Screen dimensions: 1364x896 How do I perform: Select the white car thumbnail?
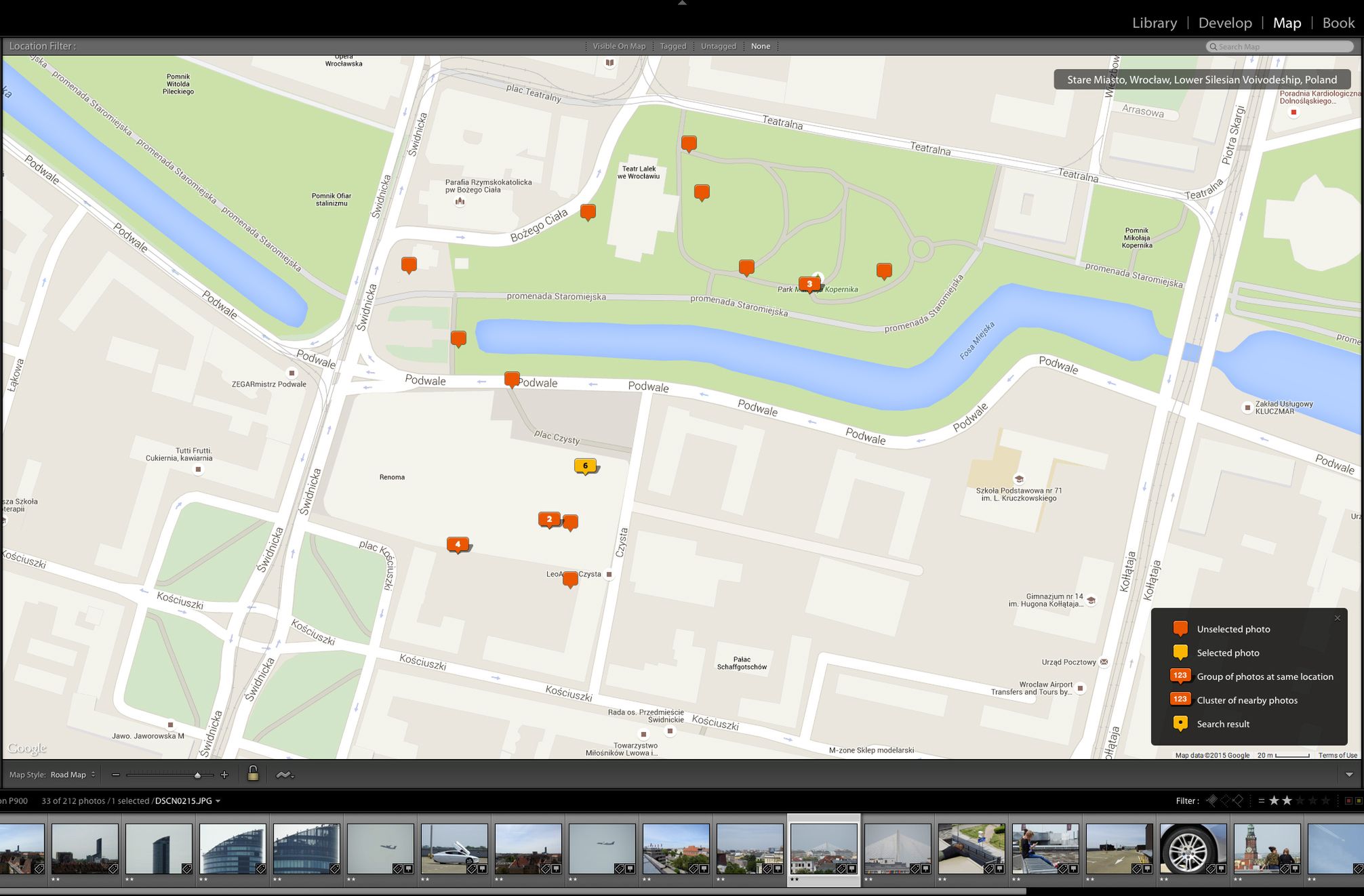coord(454,849)
